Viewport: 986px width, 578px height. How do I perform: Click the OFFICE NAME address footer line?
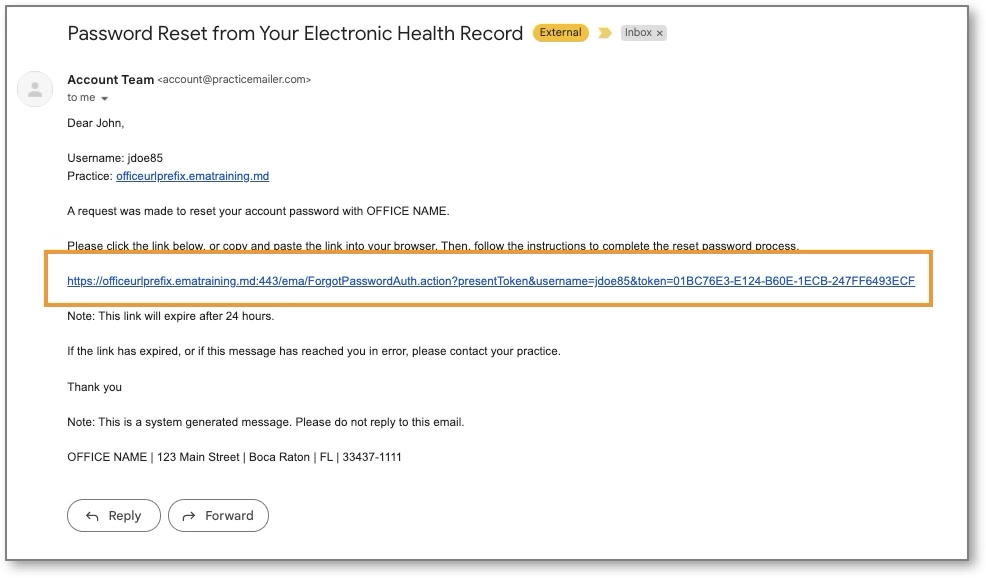point(234,457)
